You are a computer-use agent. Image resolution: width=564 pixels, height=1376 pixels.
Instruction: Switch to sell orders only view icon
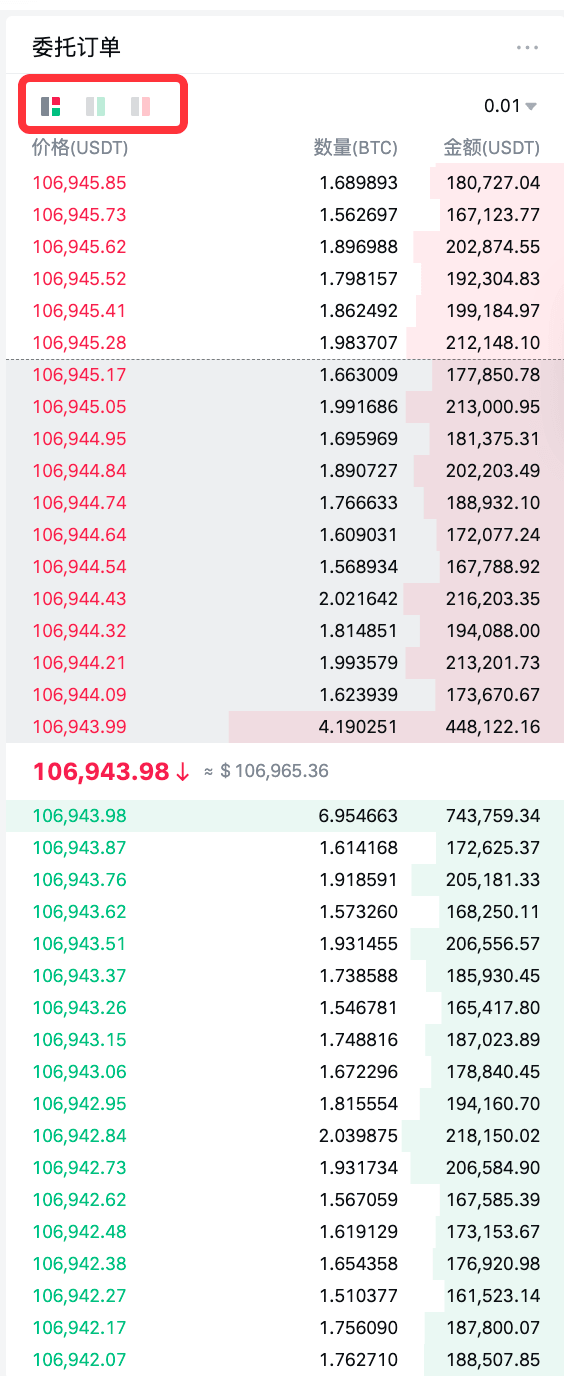(140, 106)
